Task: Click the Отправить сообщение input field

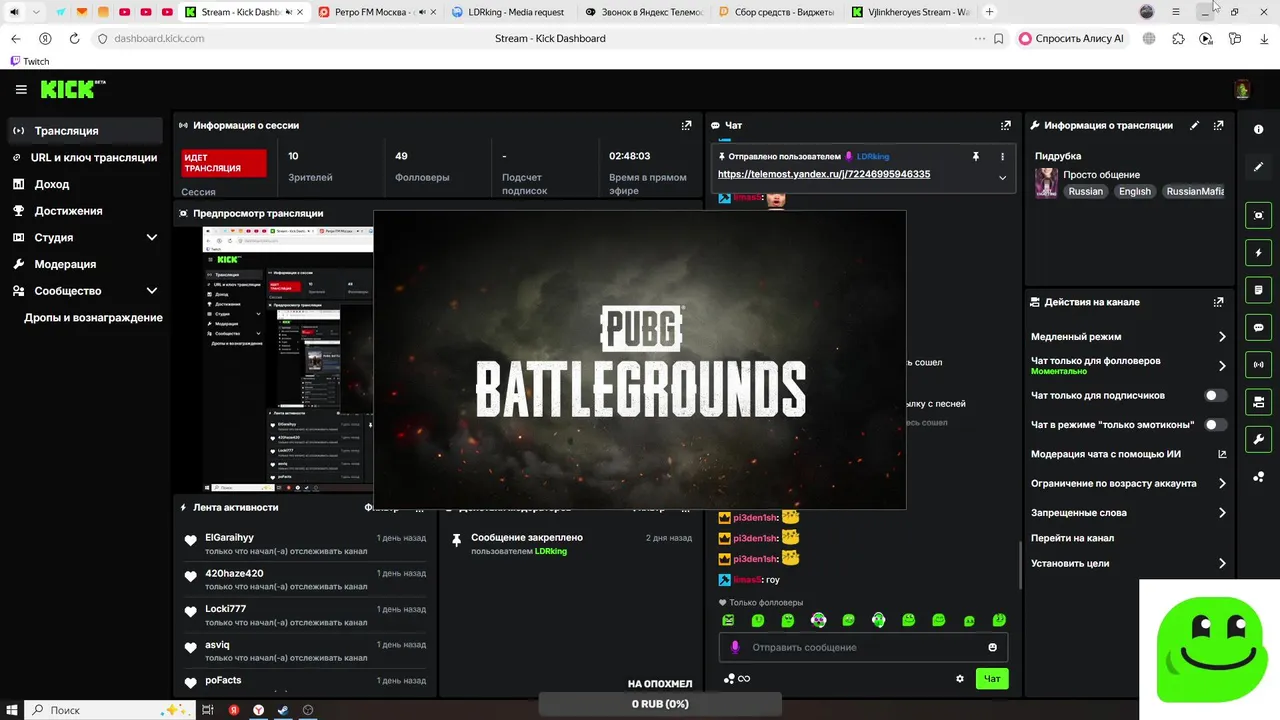Action: pyautogui.click(x=863, y=647)
